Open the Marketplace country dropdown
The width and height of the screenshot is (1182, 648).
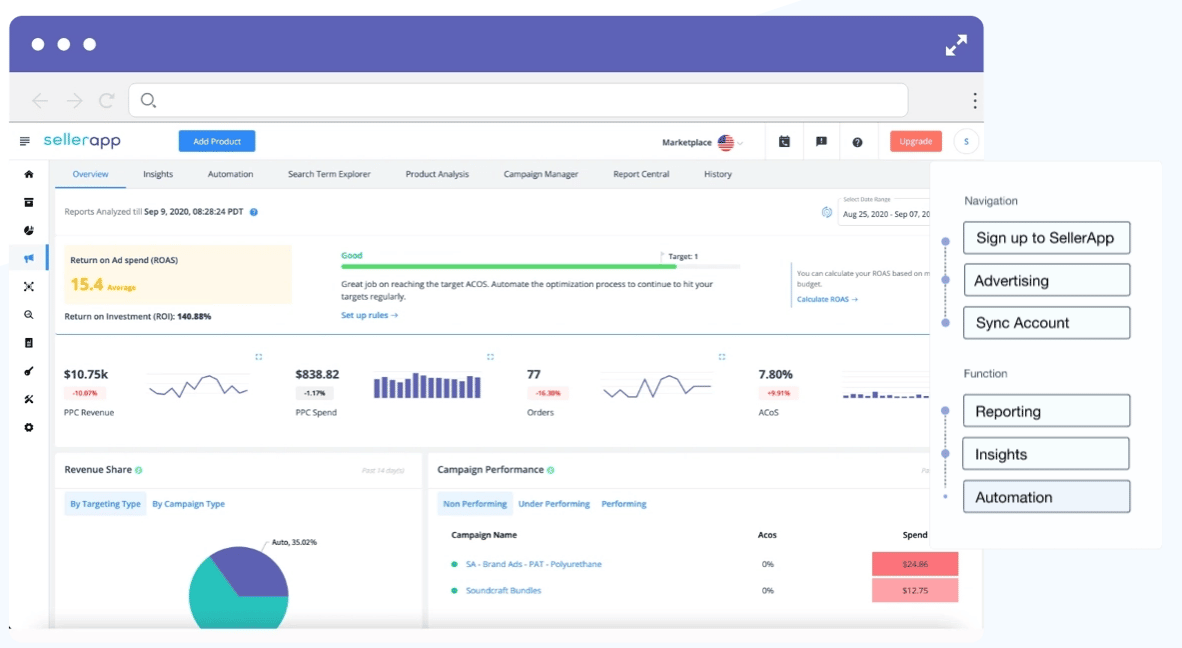pyautogui.click(x=730, y=142)
